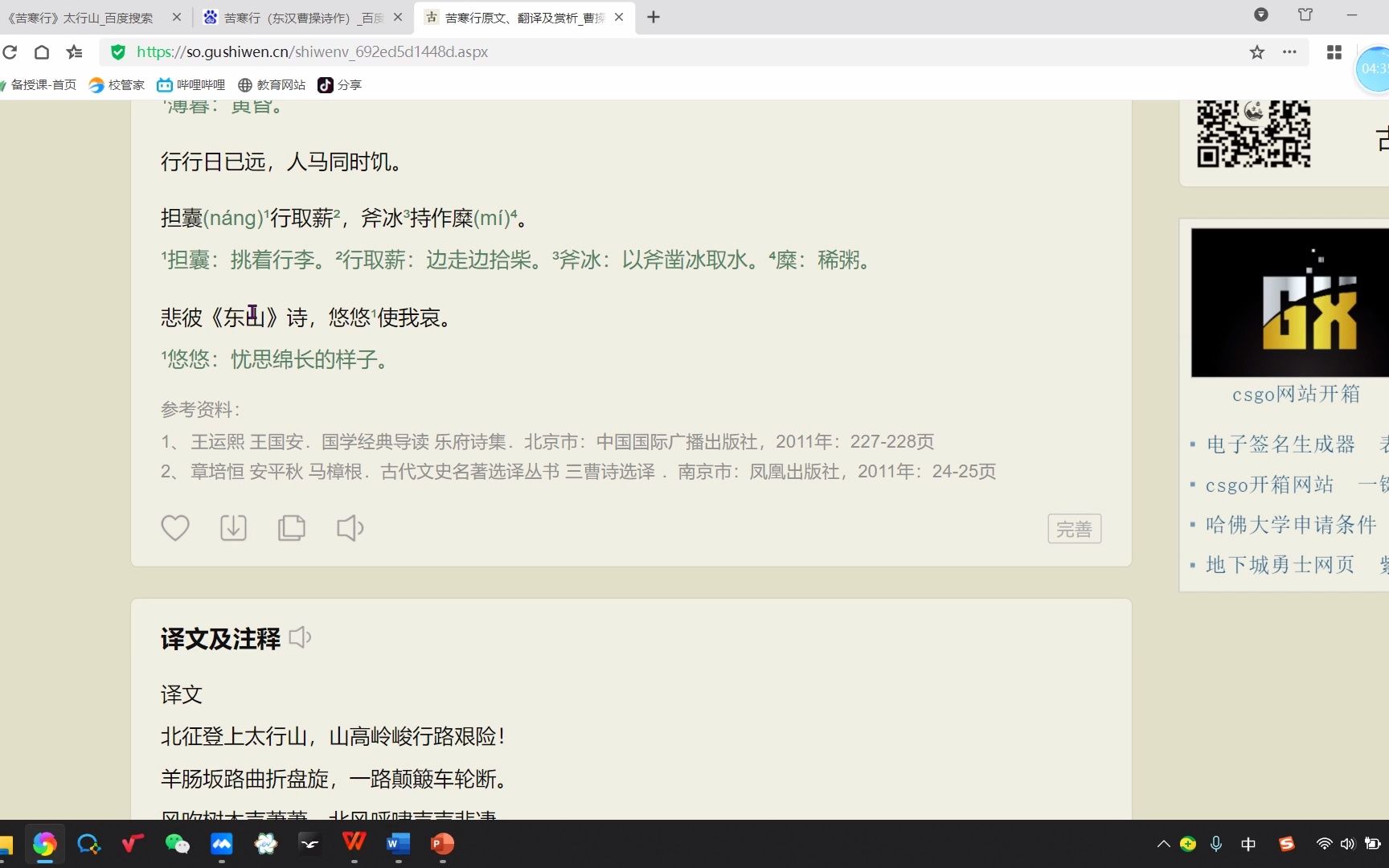Open the 校管家 bookmark

(117, 85)
